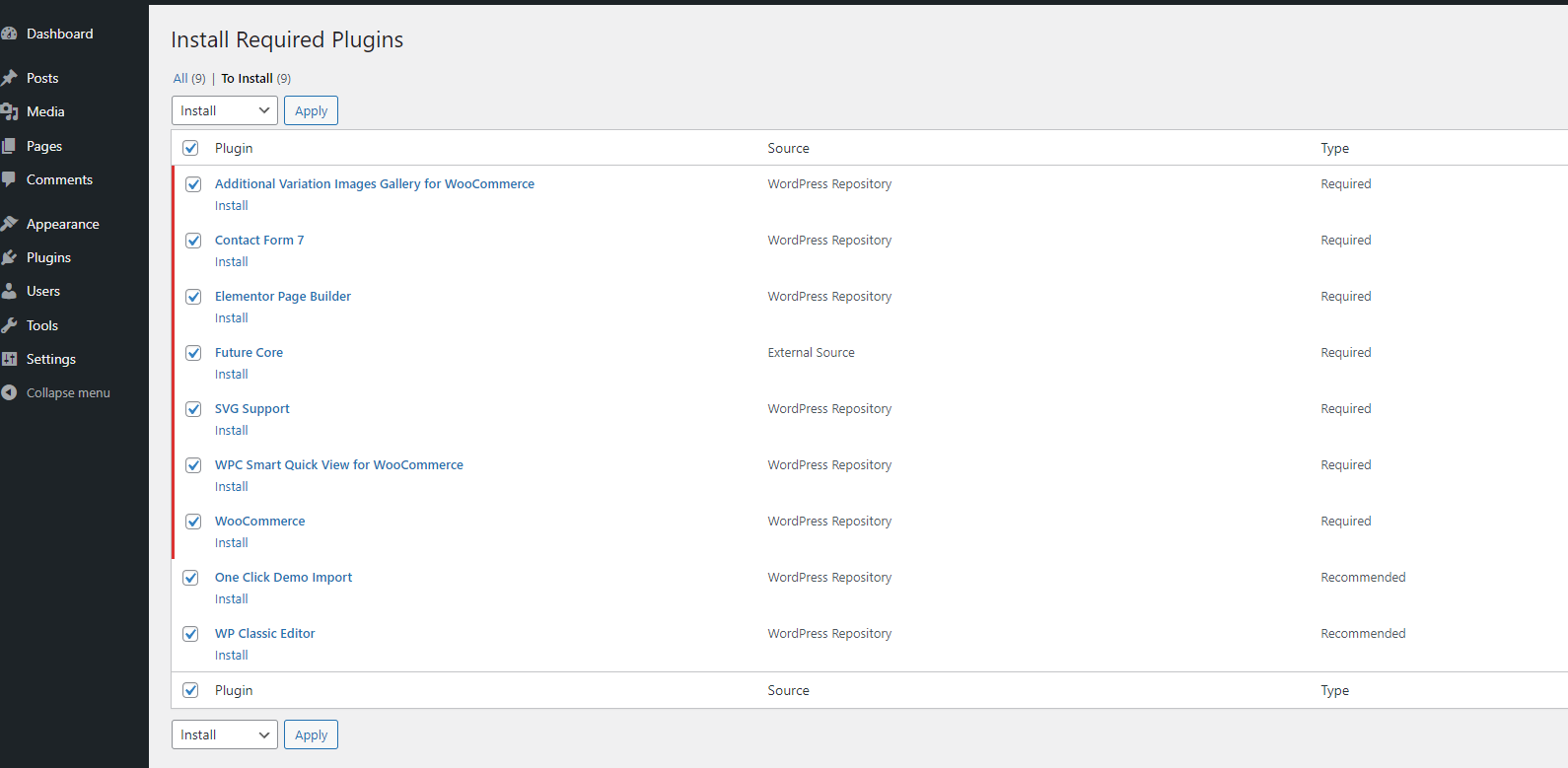Open the Elementor Page Builder plugin link
Image resolution: width=1568 pixels, height=768 pixels.
pos(283,296)
